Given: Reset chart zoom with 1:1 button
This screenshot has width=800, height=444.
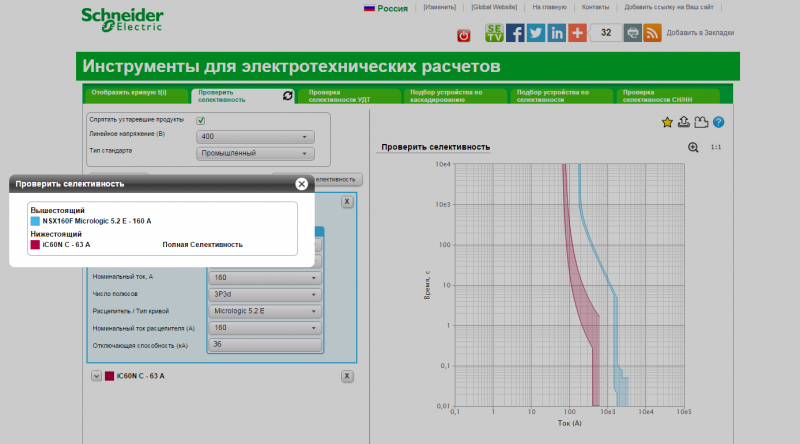Looking at the screenshot, I should 716,147.
